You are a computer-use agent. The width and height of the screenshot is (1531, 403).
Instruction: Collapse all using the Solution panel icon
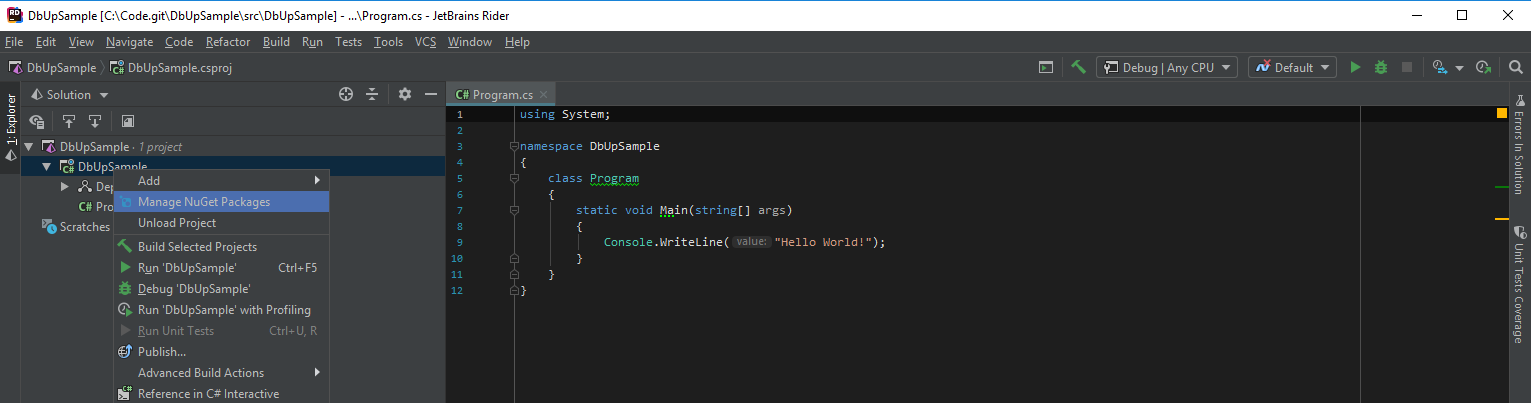tap(372, 94)
